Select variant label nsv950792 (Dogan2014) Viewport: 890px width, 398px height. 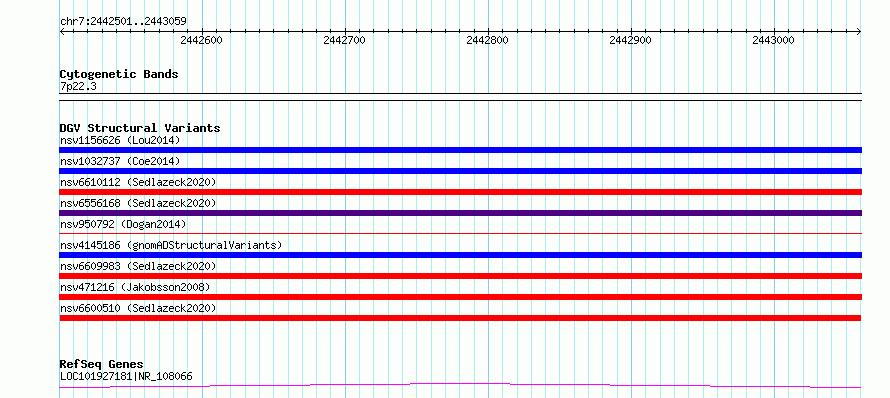[x=123, y=224]
